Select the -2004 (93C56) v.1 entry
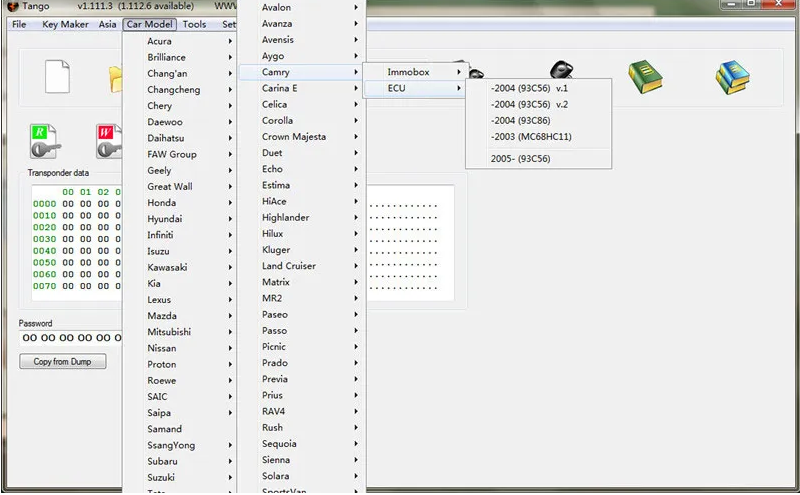Screen dimensions: 800x495 (529, 88)
